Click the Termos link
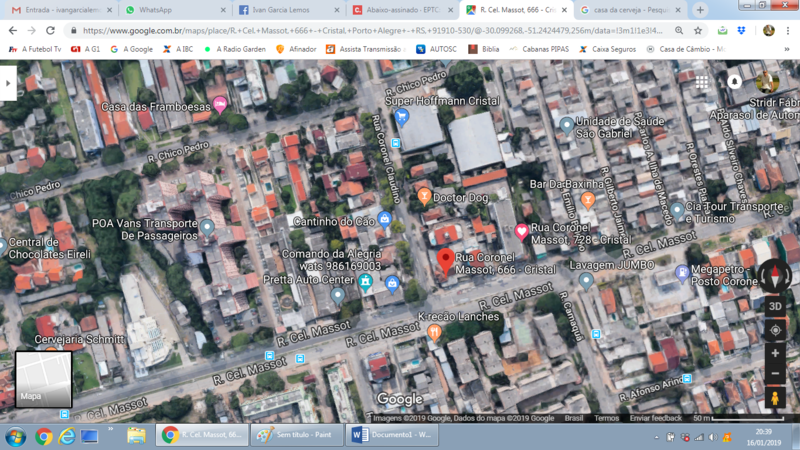The height and width of the screenshot is (450, 800). tap(607, 418)
